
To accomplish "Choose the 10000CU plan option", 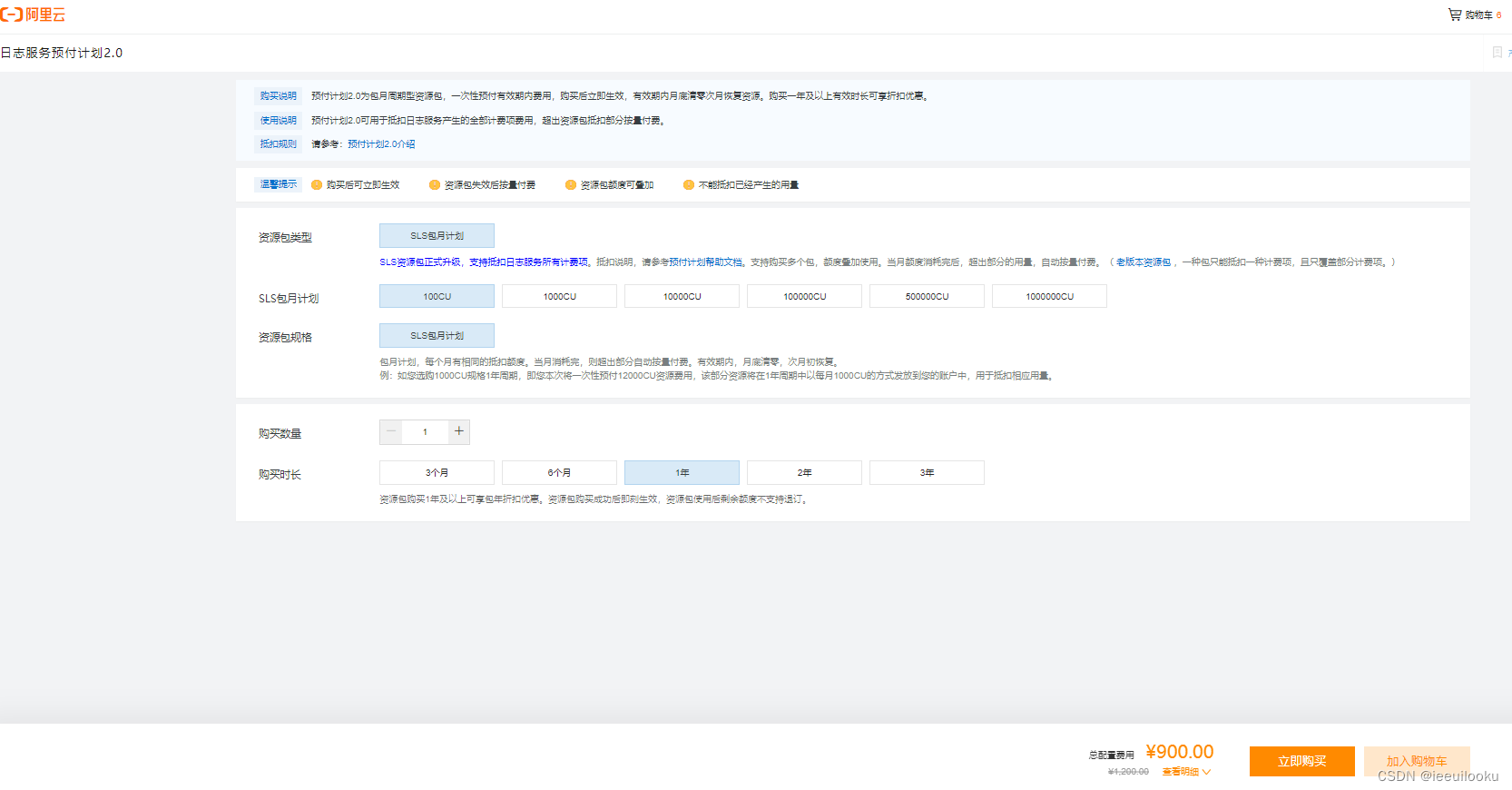I will (x=682, y=296).
